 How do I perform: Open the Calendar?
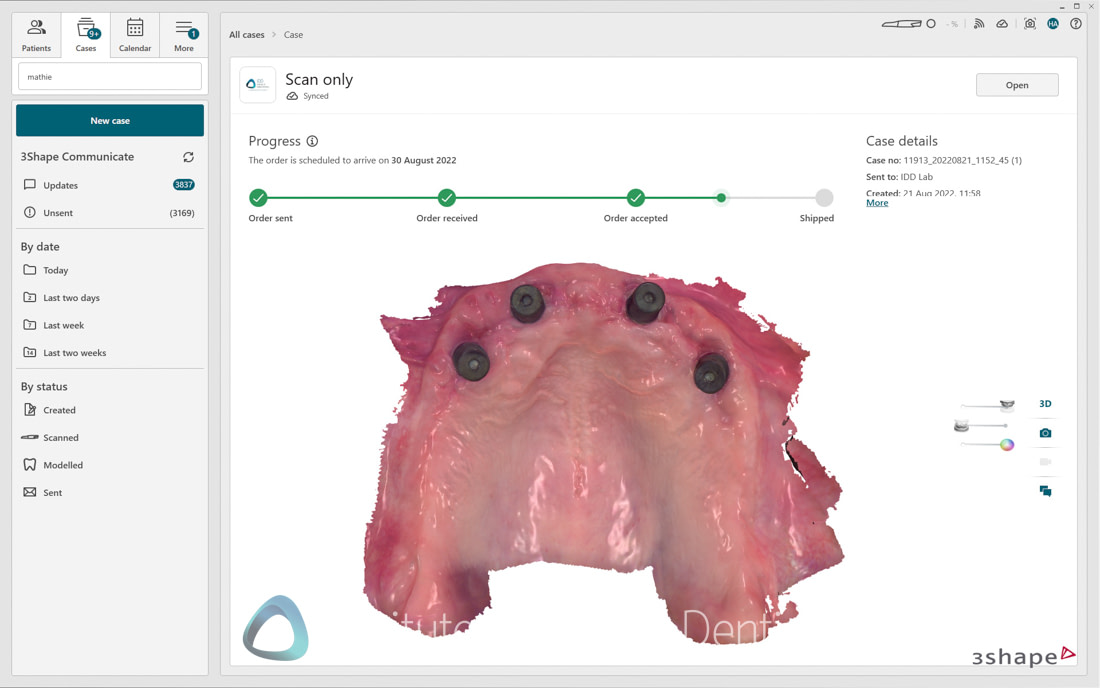(x=135, y=34)
